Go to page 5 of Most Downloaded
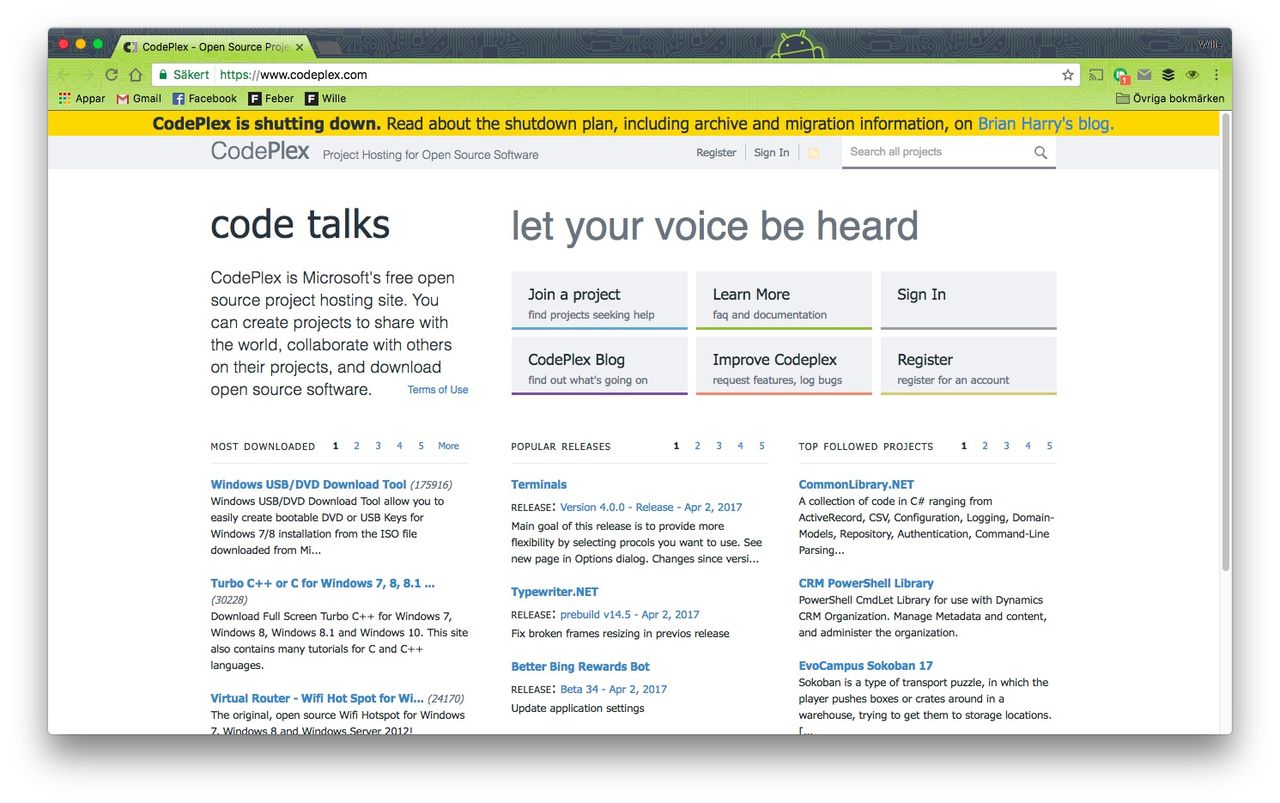 pos(421,446)
